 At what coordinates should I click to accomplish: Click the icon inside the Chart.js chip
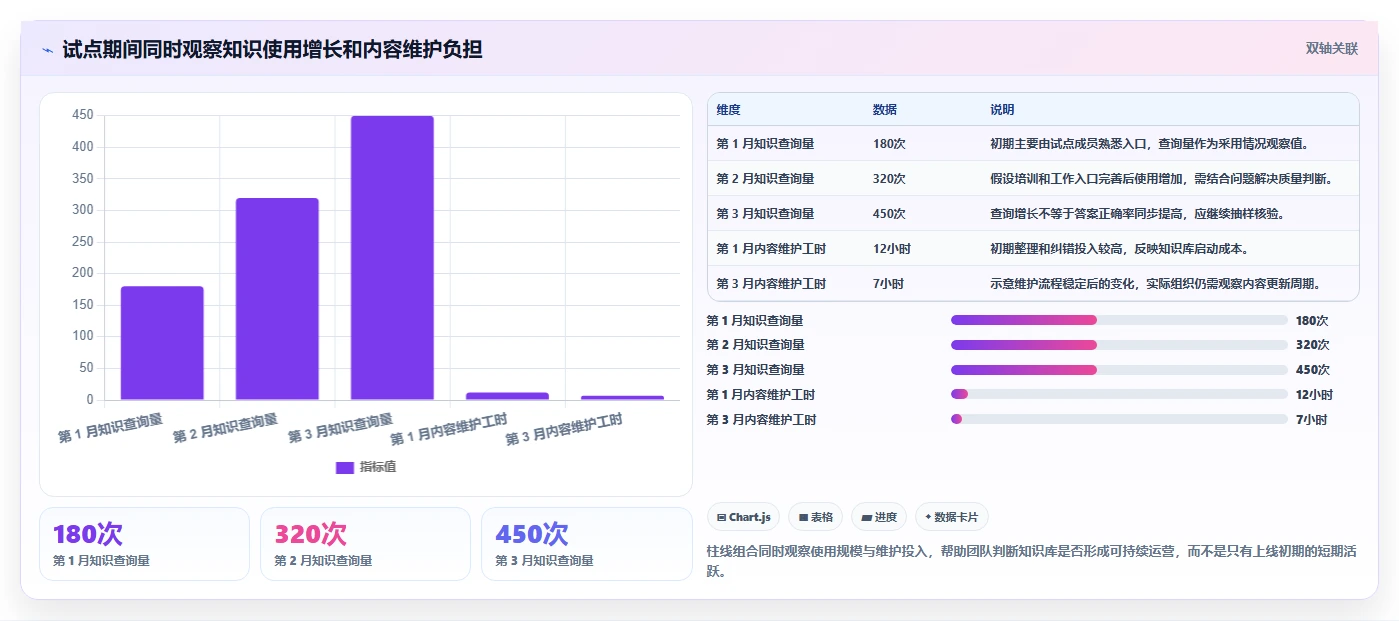[722, 517]
